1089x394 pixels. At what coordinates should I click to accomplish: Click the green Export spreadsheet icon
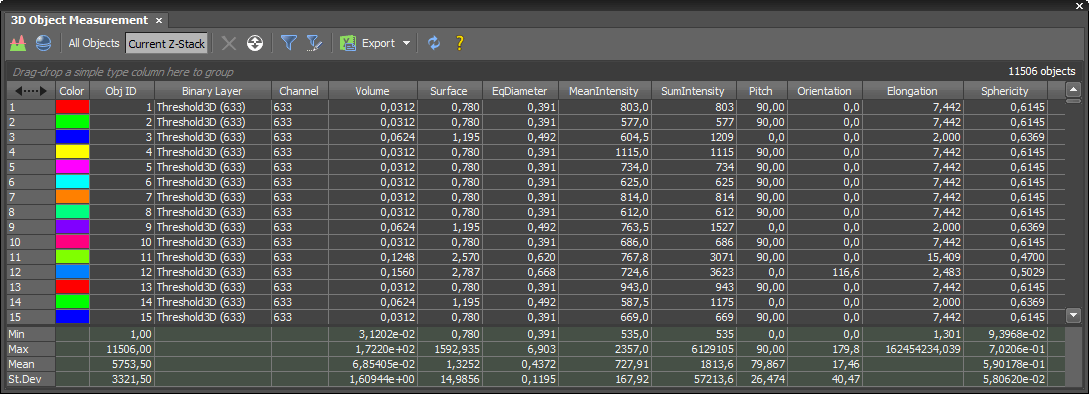(348, 43)
